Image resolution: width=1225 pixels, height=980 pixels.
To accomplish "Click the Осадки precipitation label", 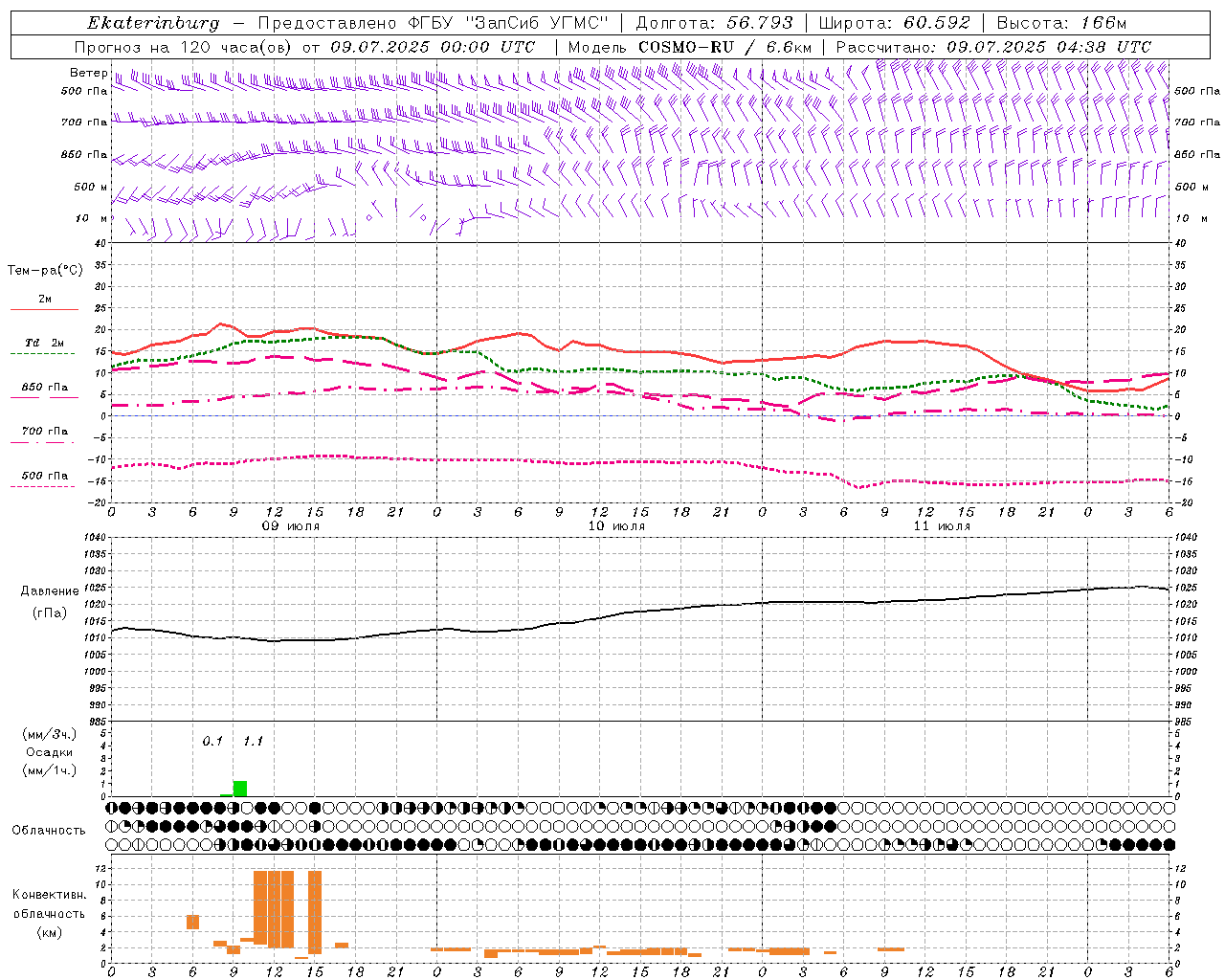I will tap(50, 752).
